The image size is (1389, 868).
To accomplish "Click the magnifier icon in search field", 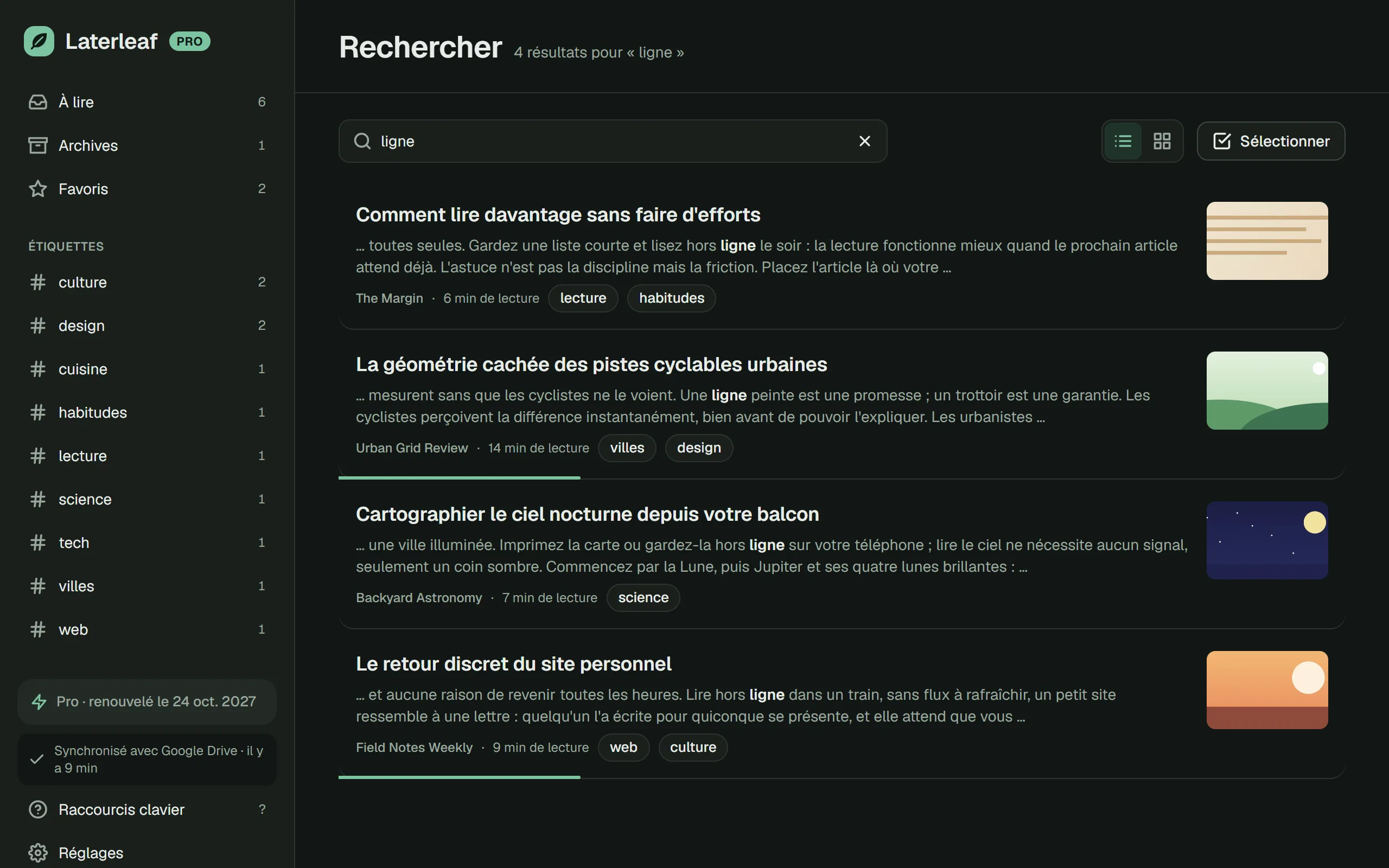I will (362, 141).
